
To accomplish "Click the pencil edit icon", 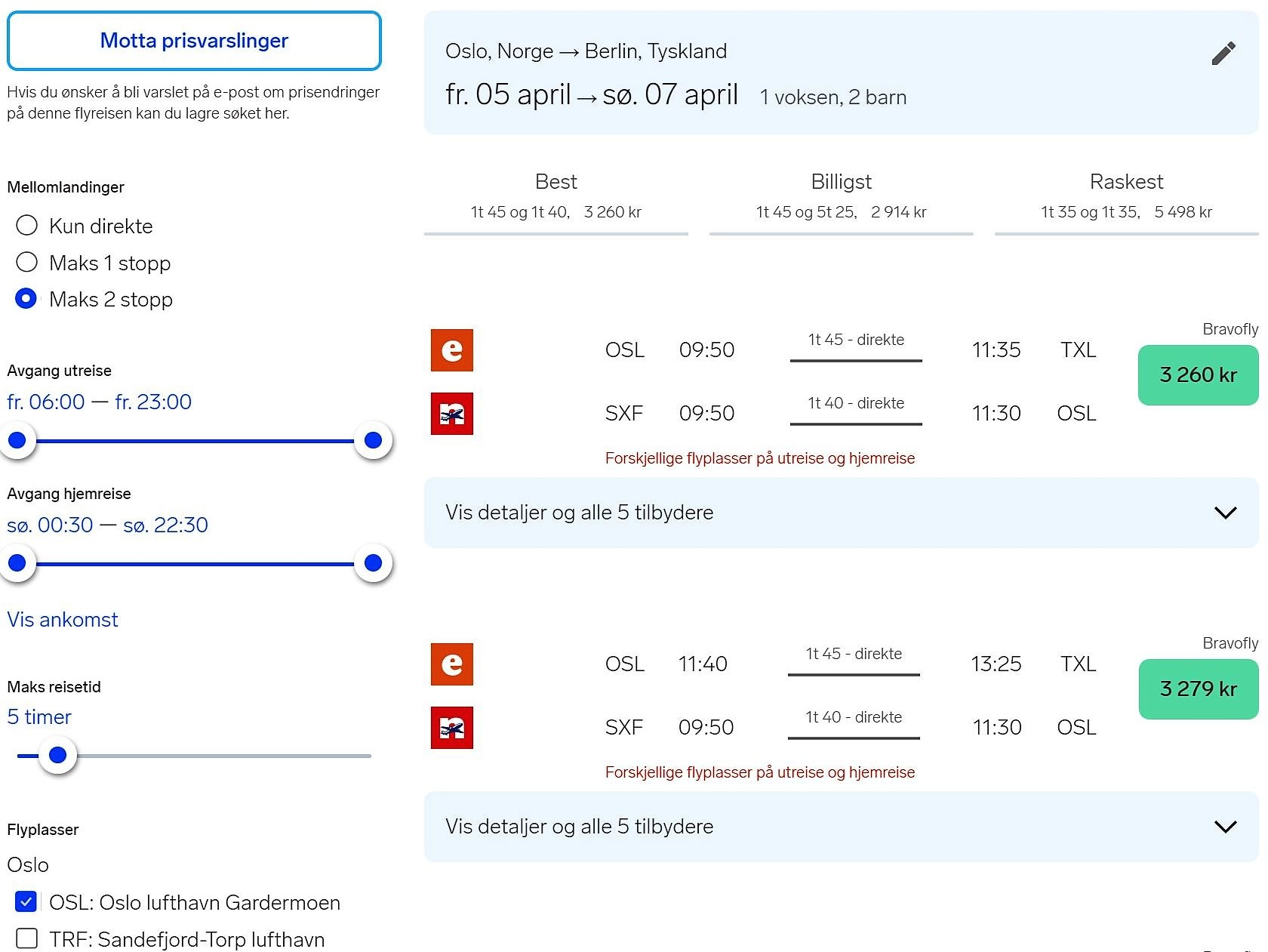I will coord(1224,52).
